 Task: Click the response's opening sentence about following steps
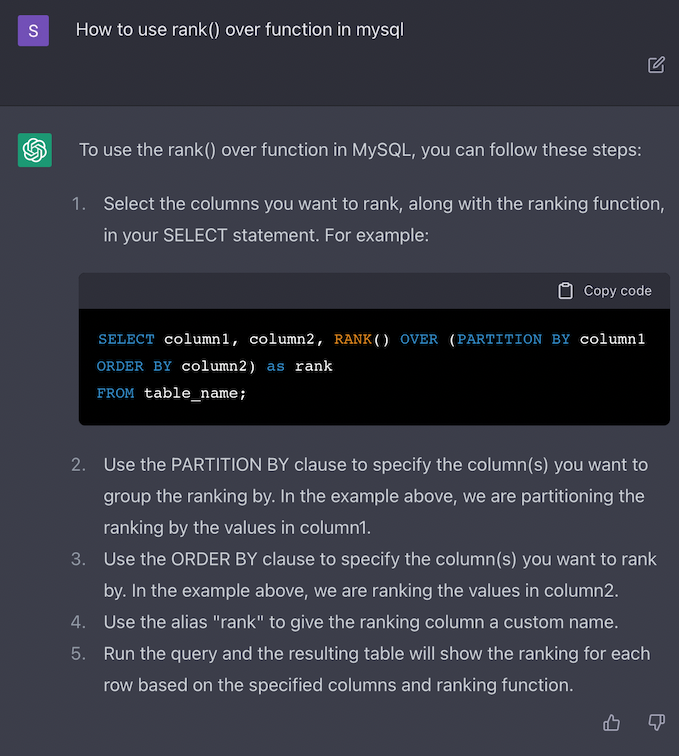[x=360, y=150]
